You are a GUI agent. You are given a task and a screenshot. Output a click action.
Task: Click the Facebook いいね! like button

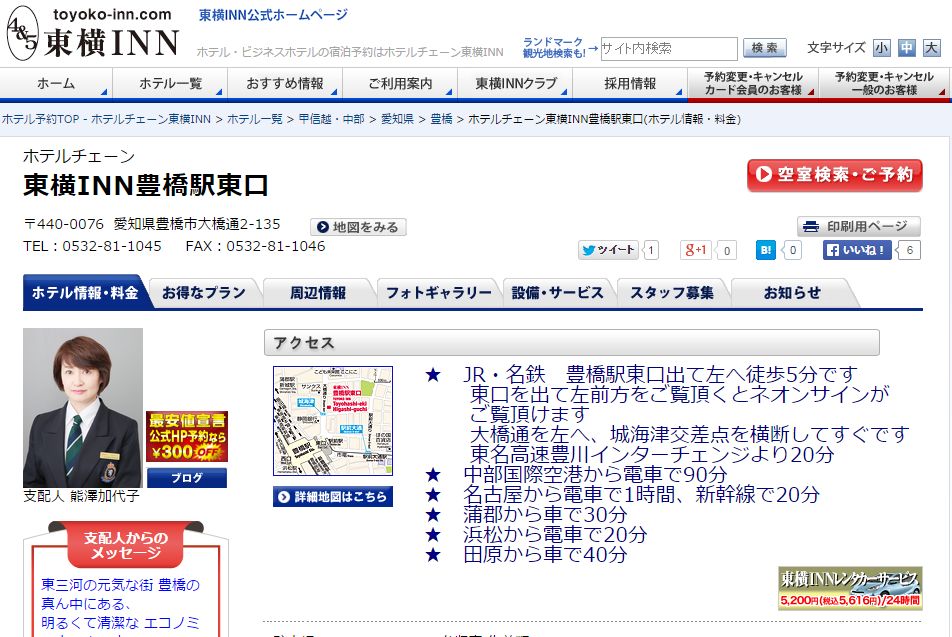pyautogui.click(x=857, y=250)
